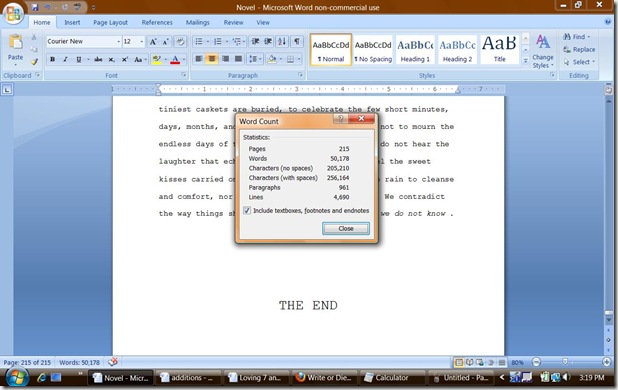Switch to Web Layout view

click(x=480, y=362)
